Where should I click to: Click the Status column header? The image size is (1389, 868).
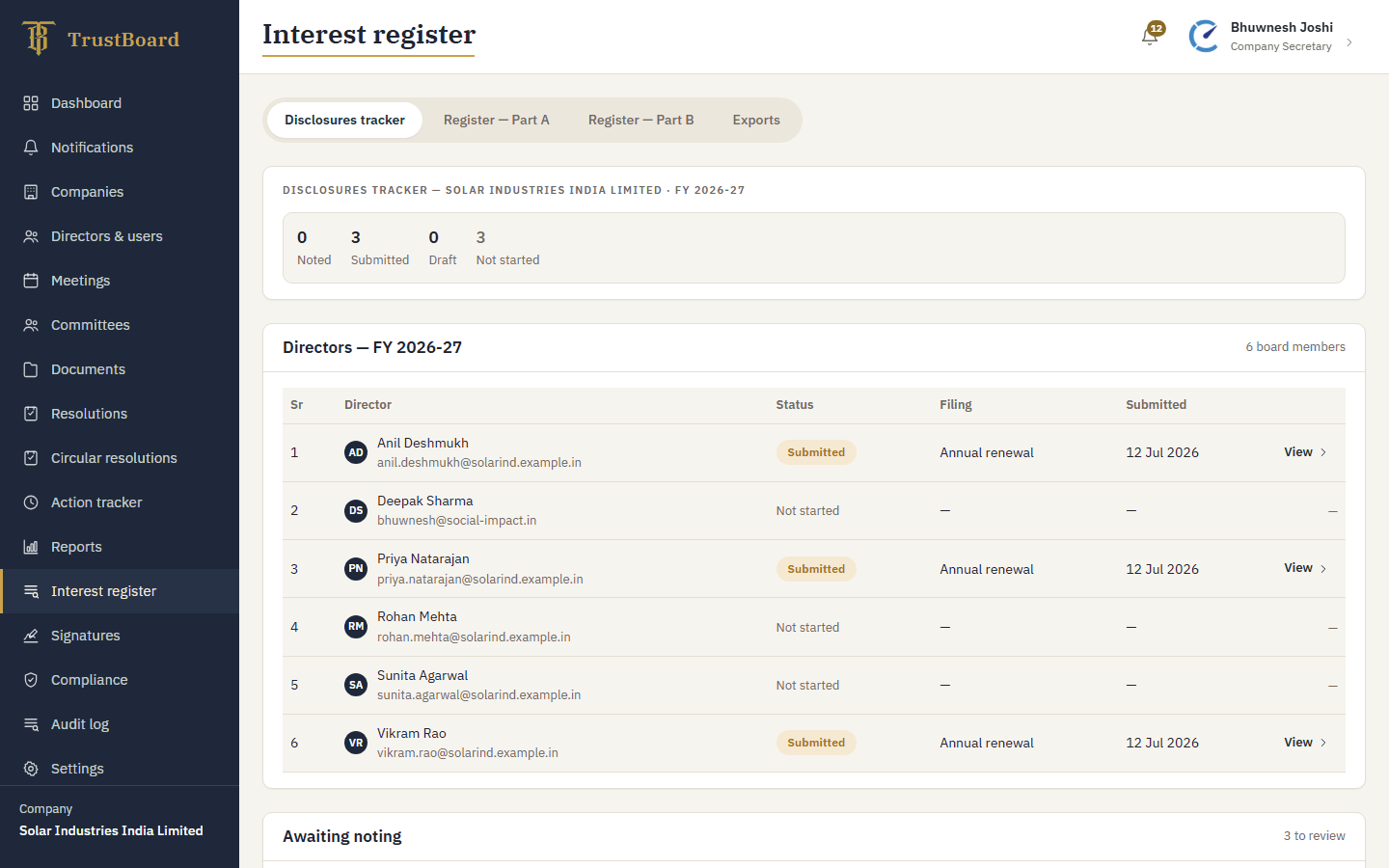click(795, 405)
